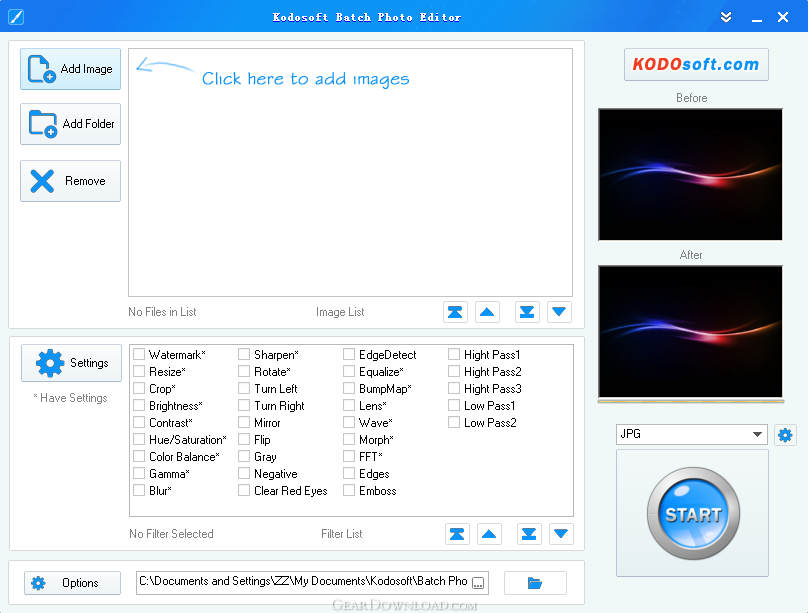Tick the BumpMap filter
Viewport: 808px width, 613px height.
349,388
